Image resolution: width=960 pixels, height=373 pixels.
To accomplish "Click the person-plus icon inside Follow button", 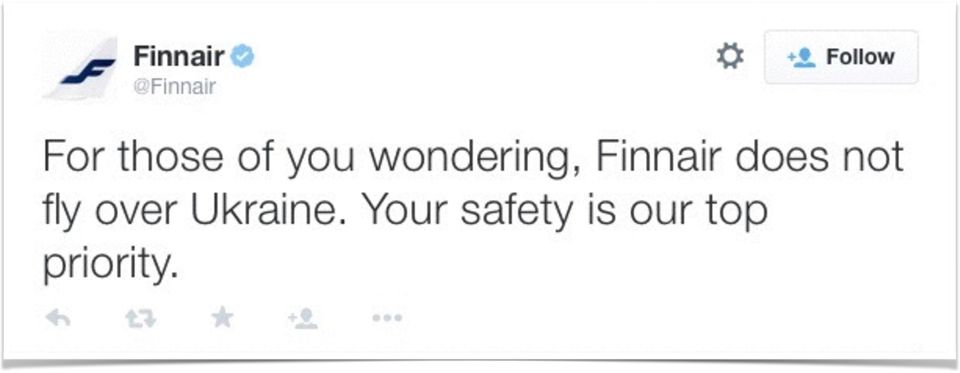I will (803, 57).
